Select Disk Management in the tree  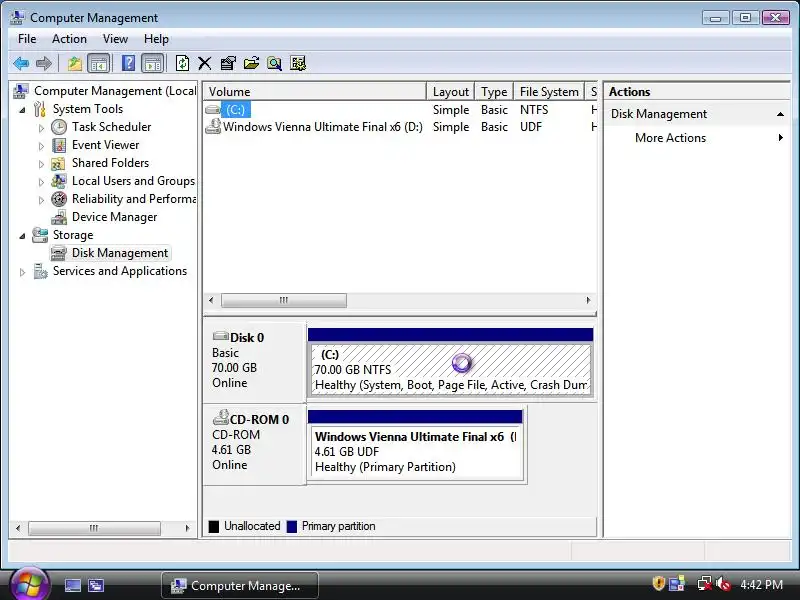click(x=119, y=253)
